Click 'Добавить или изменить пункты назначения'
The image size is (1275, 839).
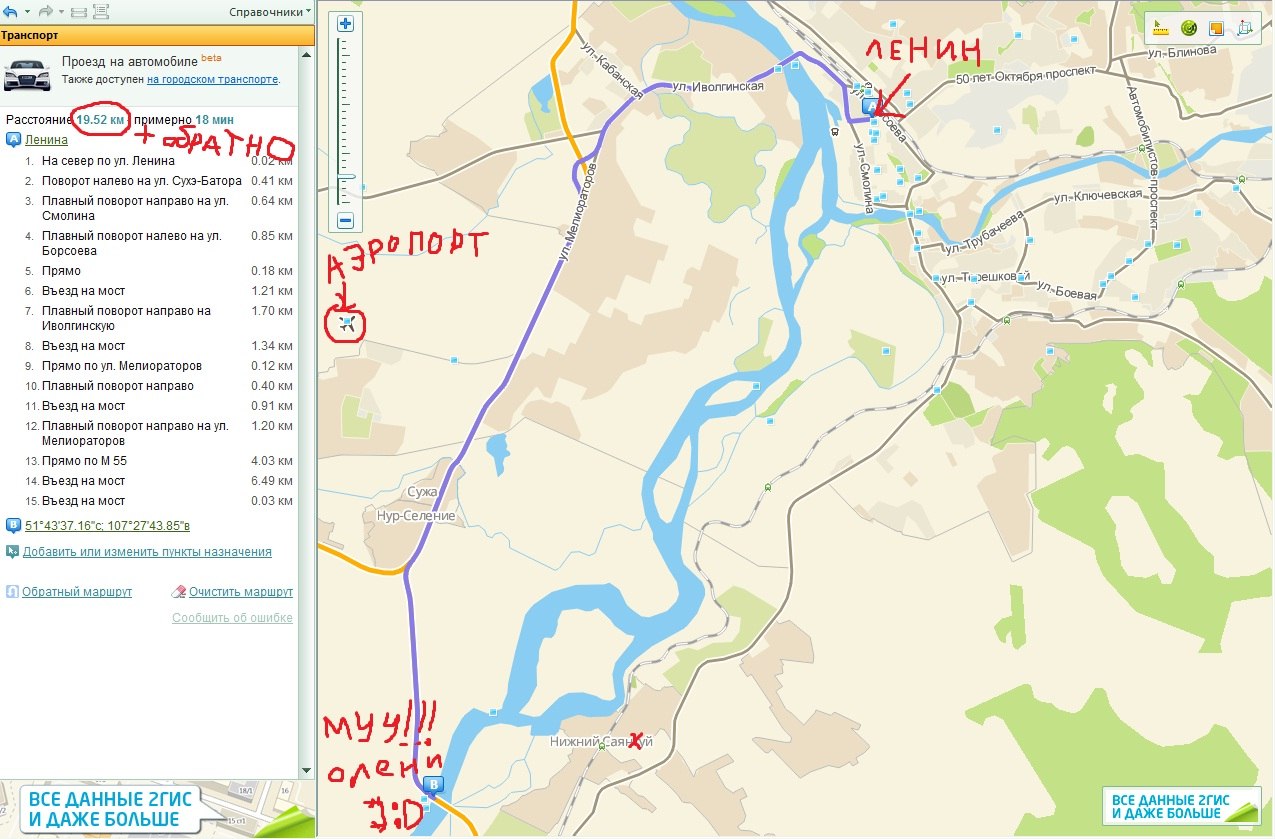[147, 552]
